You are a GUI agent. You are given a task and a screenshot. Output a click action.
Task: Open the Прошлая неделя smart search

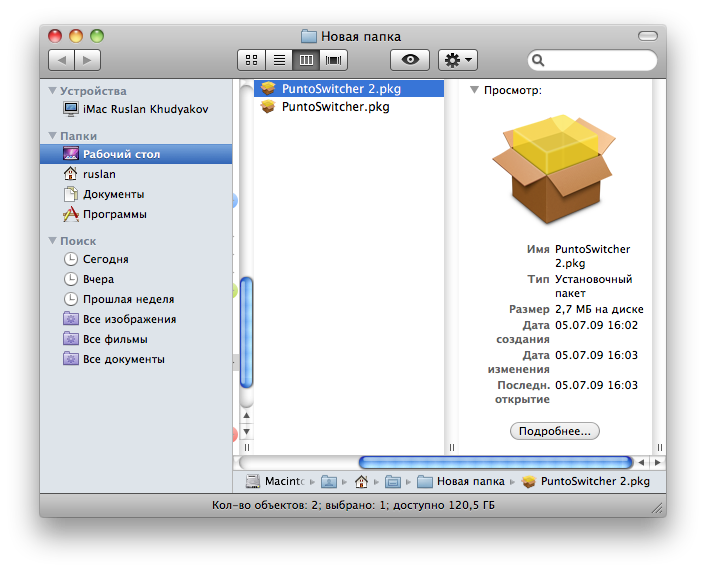pyautogui.click(x=136, y=299)
